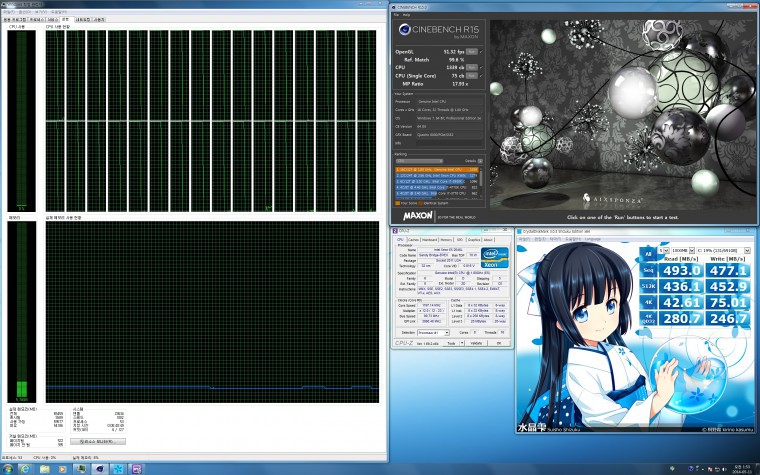Toggle the OpenGL test checkbox in Cinebench

pyautogui.click(x=481, y=51)
